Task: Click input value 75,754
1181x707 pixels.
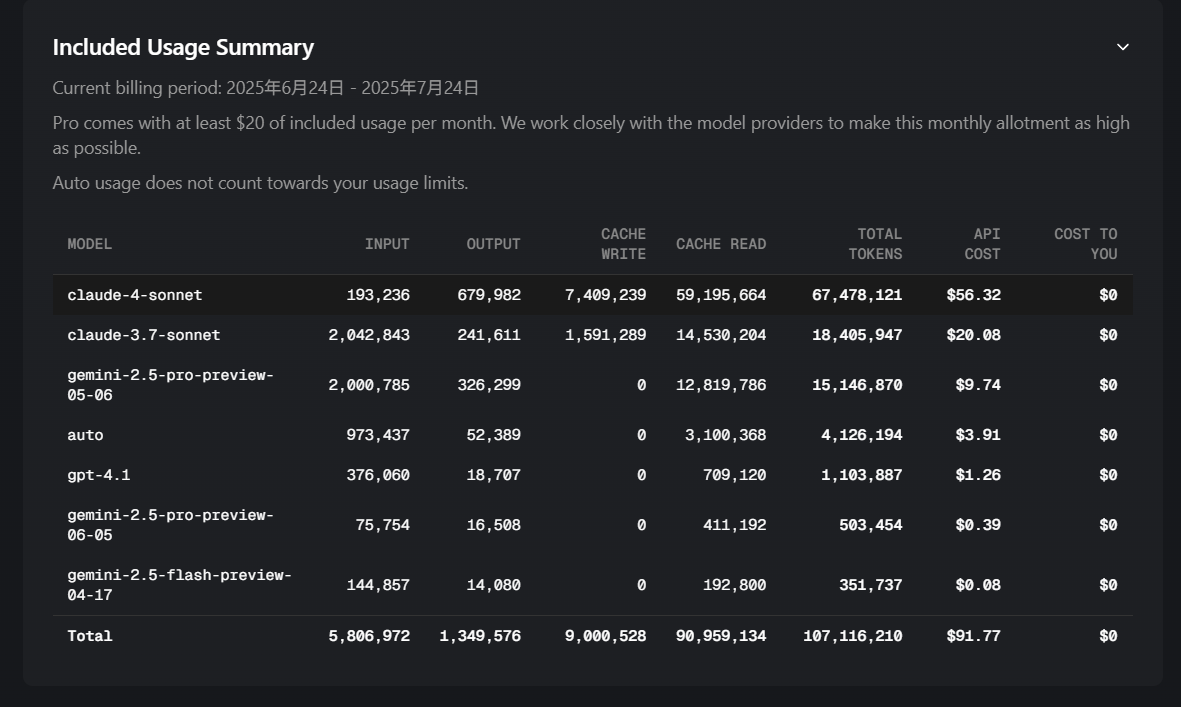Action: 383,526
